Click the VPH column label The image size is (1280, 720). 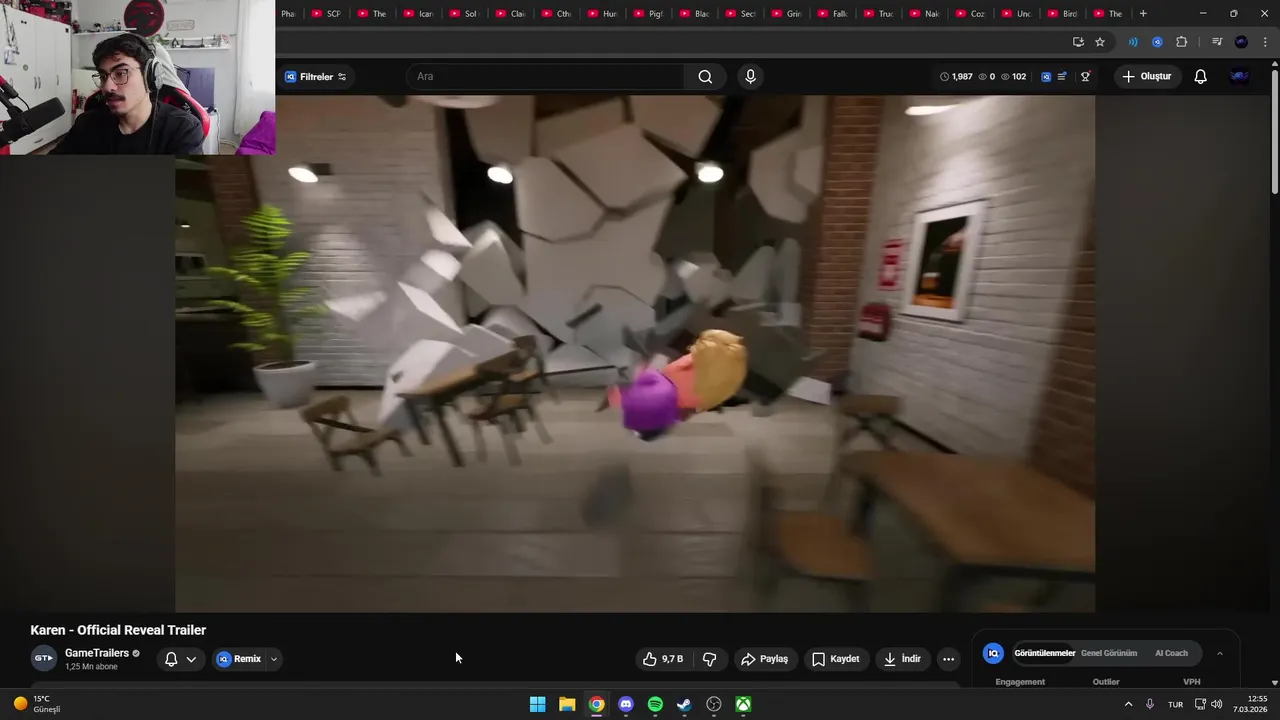[x=1192, y=682]
